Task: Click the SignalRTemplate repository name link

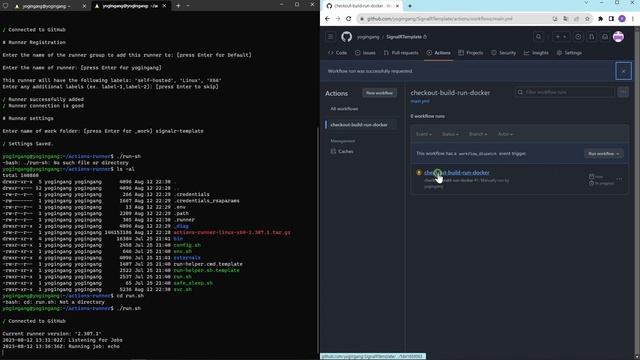Action: click(404, 37)
